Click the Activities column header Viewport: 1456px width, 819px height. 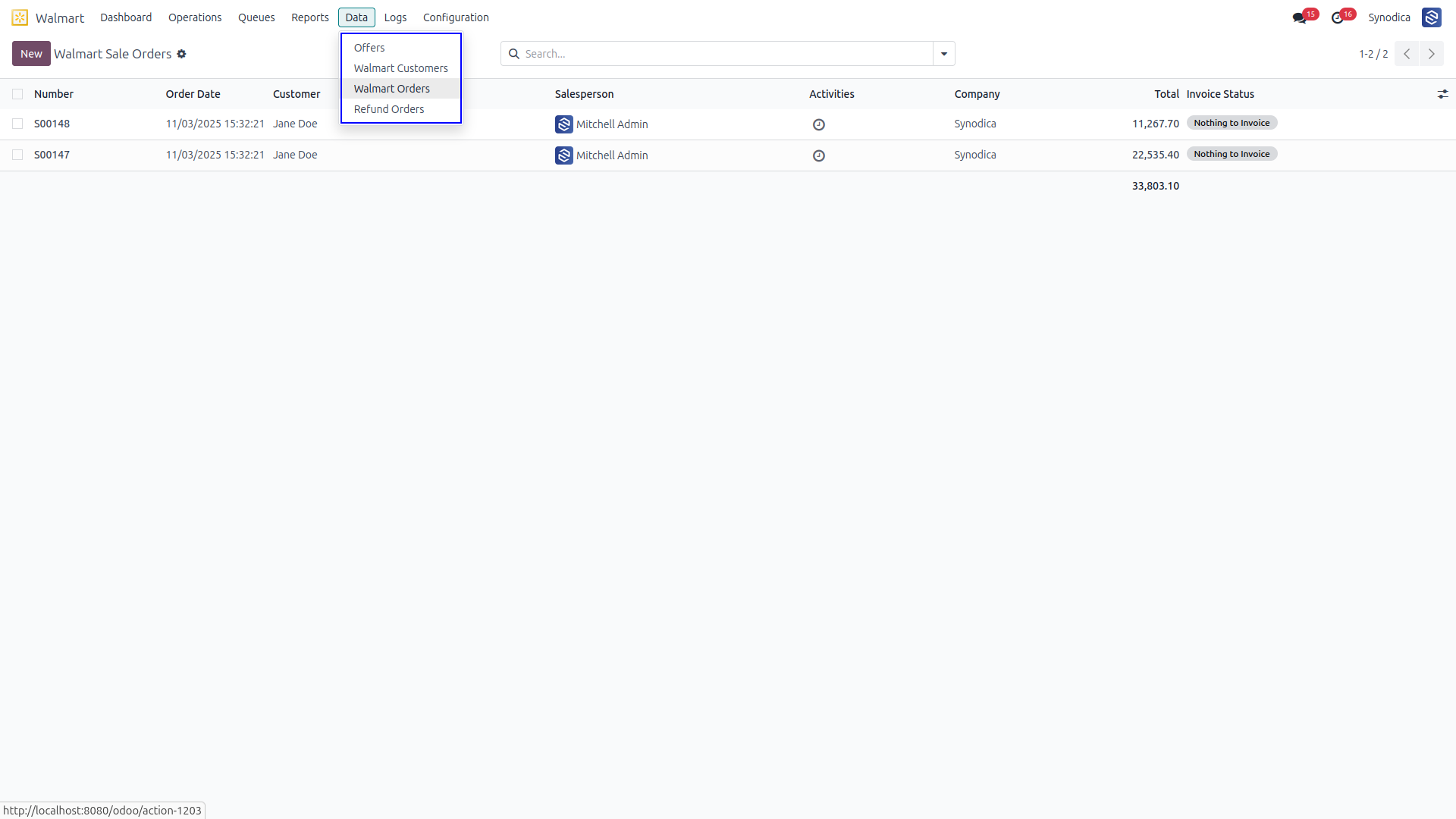pyautogui.click(x=832, y=94)
